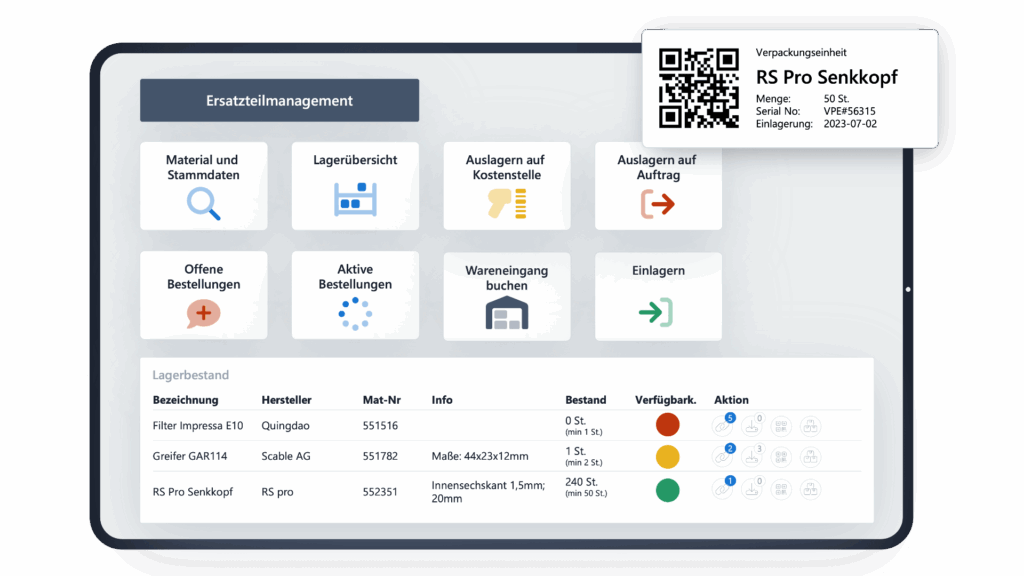The width and height of the screenshot is (1024, 576).
Task: Open the Aktive Bestellungen spinner icon
Action: click(x=355, y=313)
